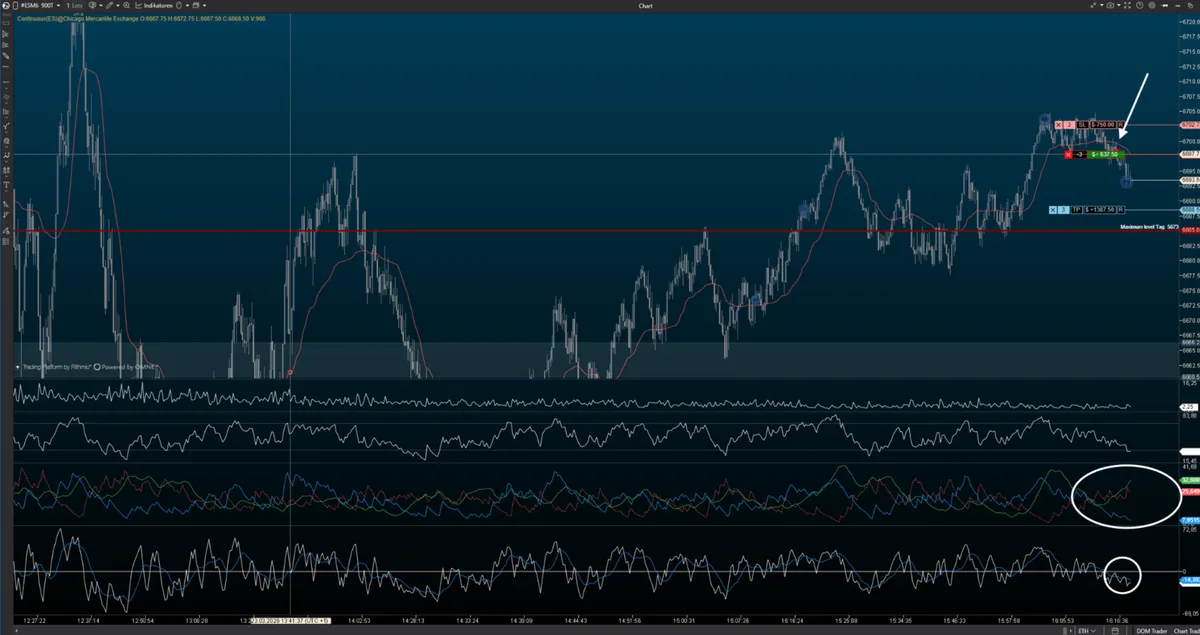Select the pencil drawing tool in top toolbar
1200x635 pixels.
click(x=108, y=6)
